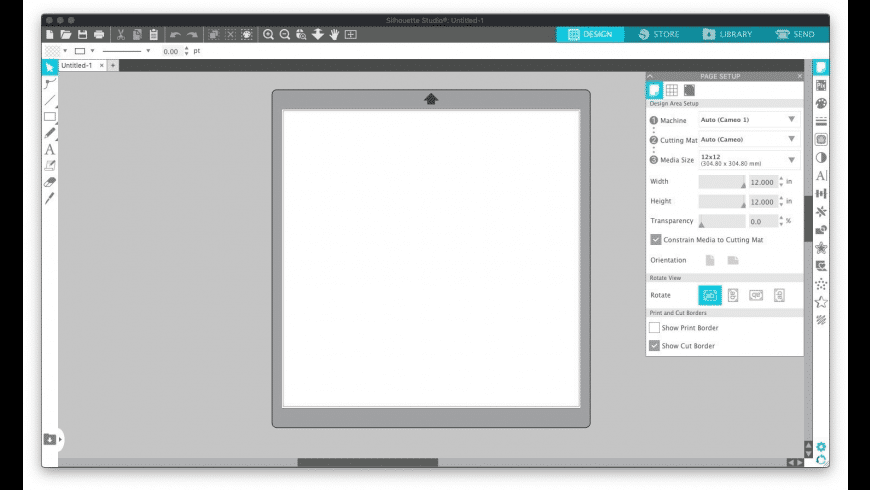Select the fourth Rotate view option
The image size is (870, 490).
pos(779,295)
